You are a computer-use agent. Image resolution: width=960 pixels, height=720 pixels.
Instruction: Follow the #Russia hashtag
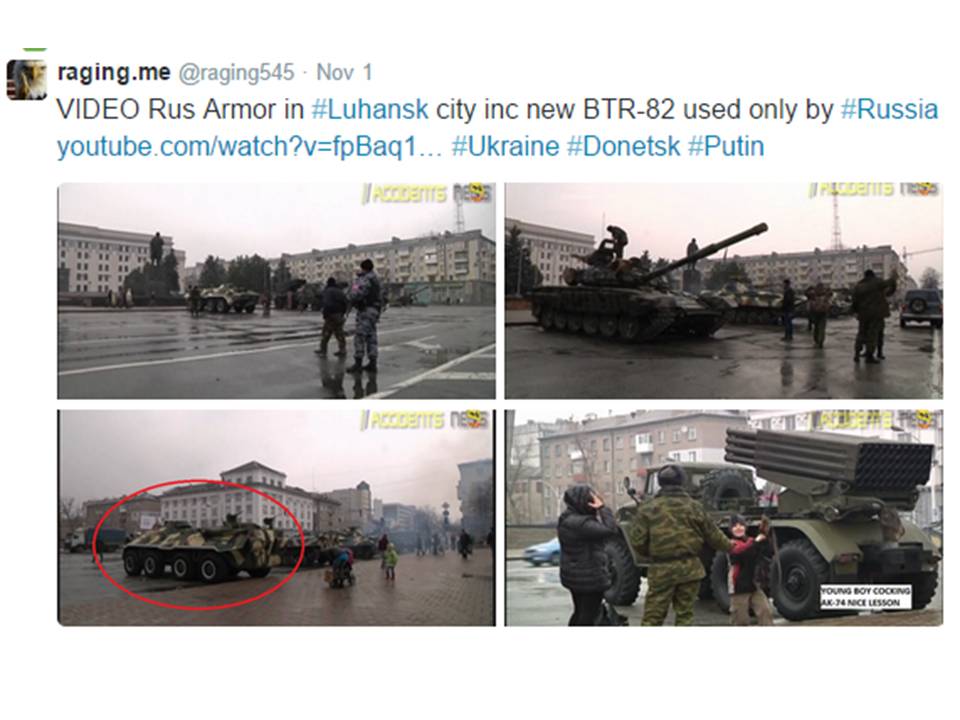point(890,110)
